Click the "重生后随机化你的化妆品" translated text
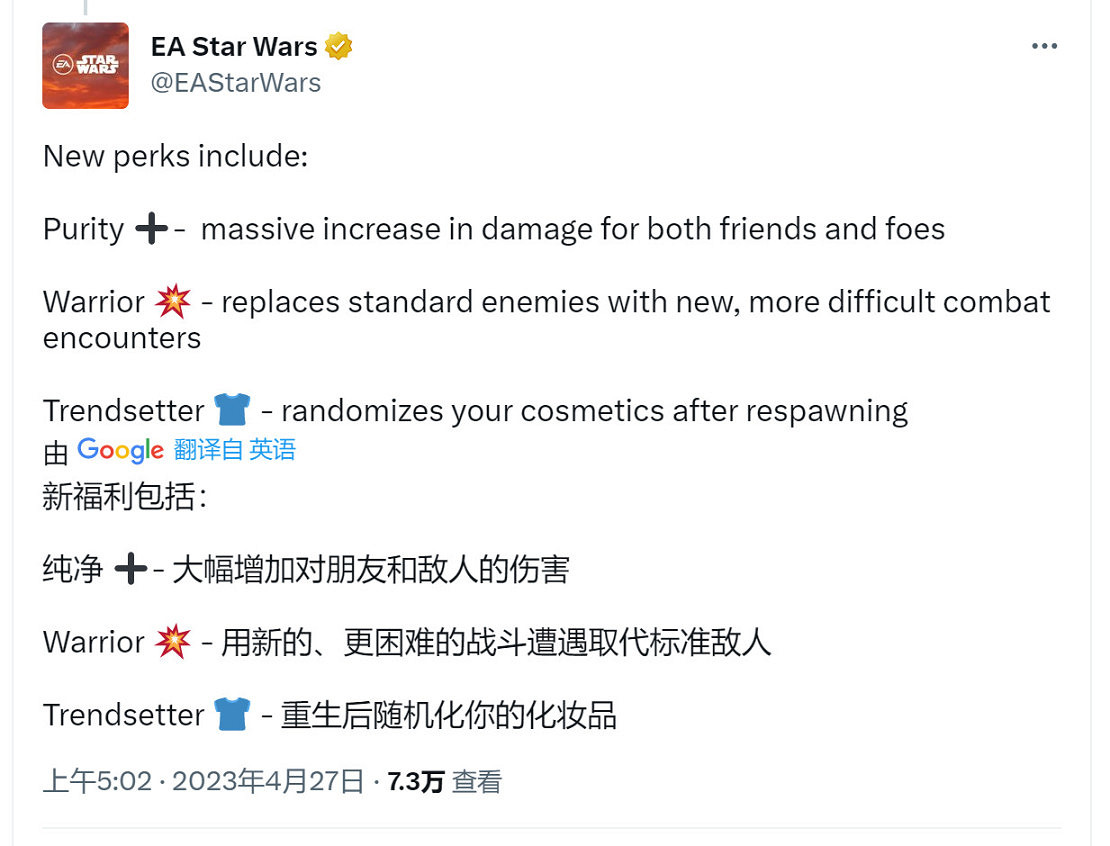The width and height of the screenshot is (1110, 846). click(x=448, y=715)
